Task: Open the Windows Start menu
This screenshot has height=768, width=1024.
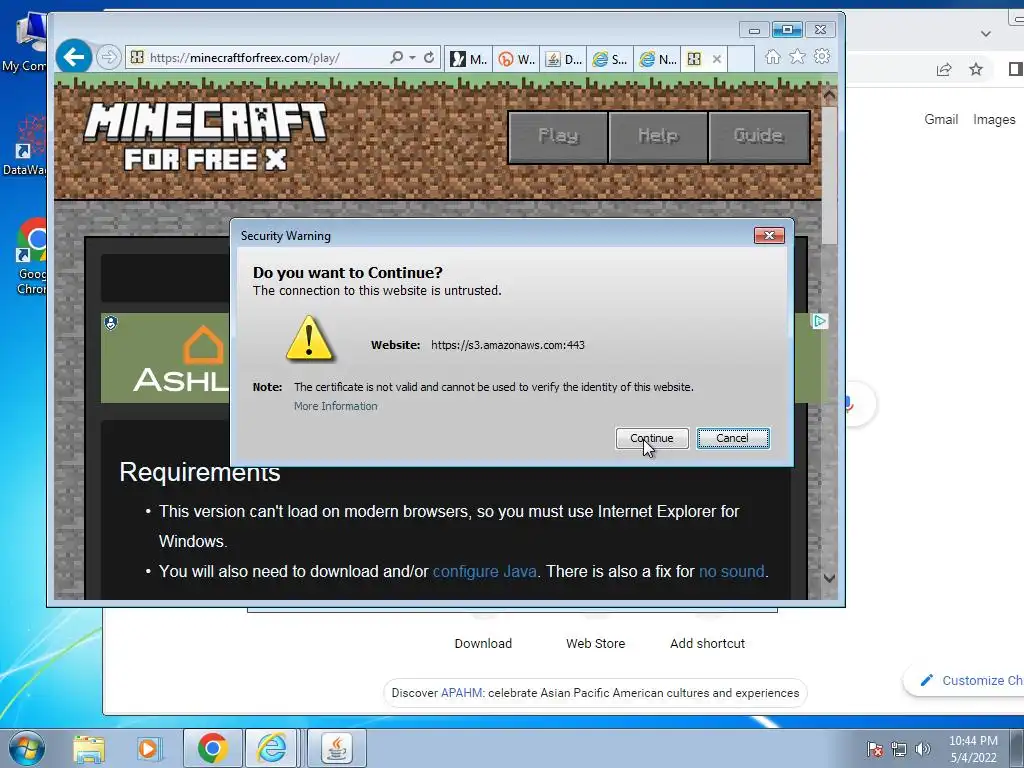Action: [27, 748]
